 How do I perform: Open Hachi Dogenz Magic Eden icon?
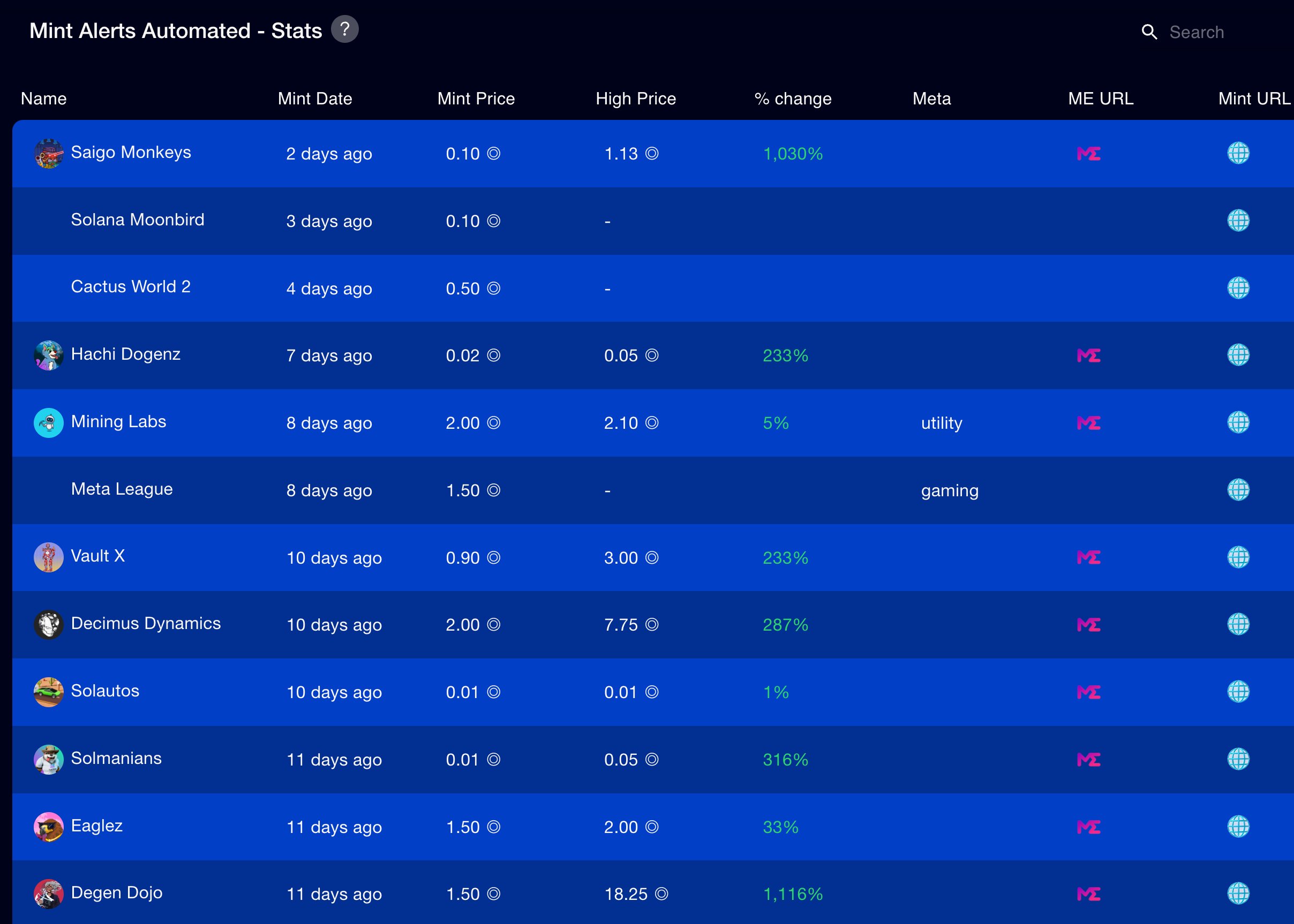coord(1088,355)
